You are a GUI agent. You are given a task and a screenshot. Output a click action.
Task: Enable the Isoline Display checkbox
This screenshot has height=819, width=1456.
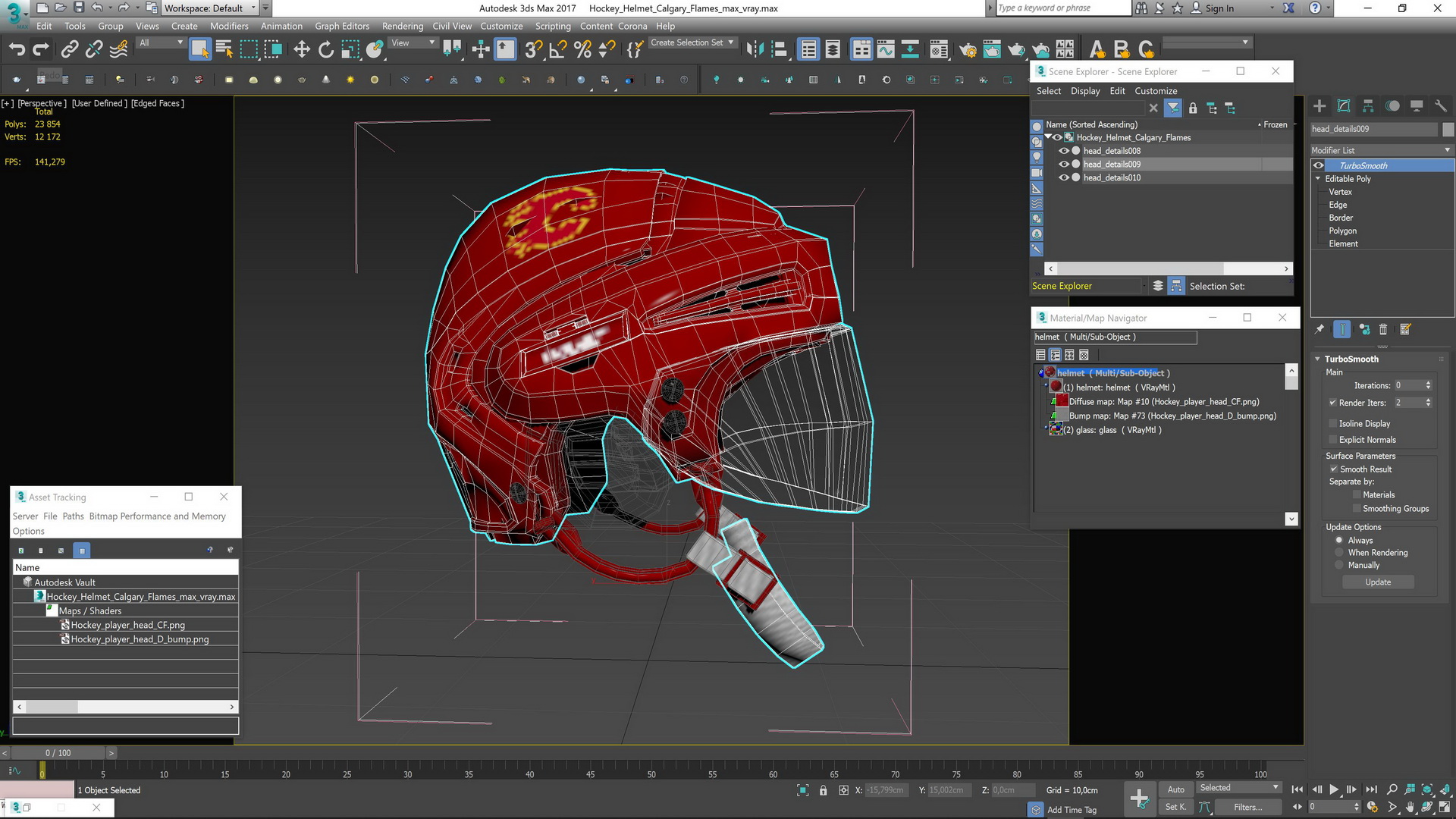1332,424
